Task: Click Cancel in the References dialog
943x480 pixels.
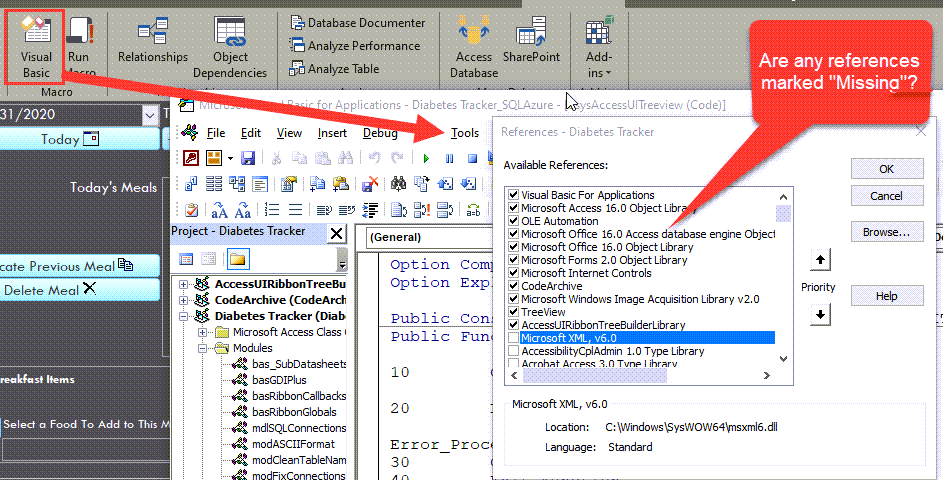Action: (886, 195)
